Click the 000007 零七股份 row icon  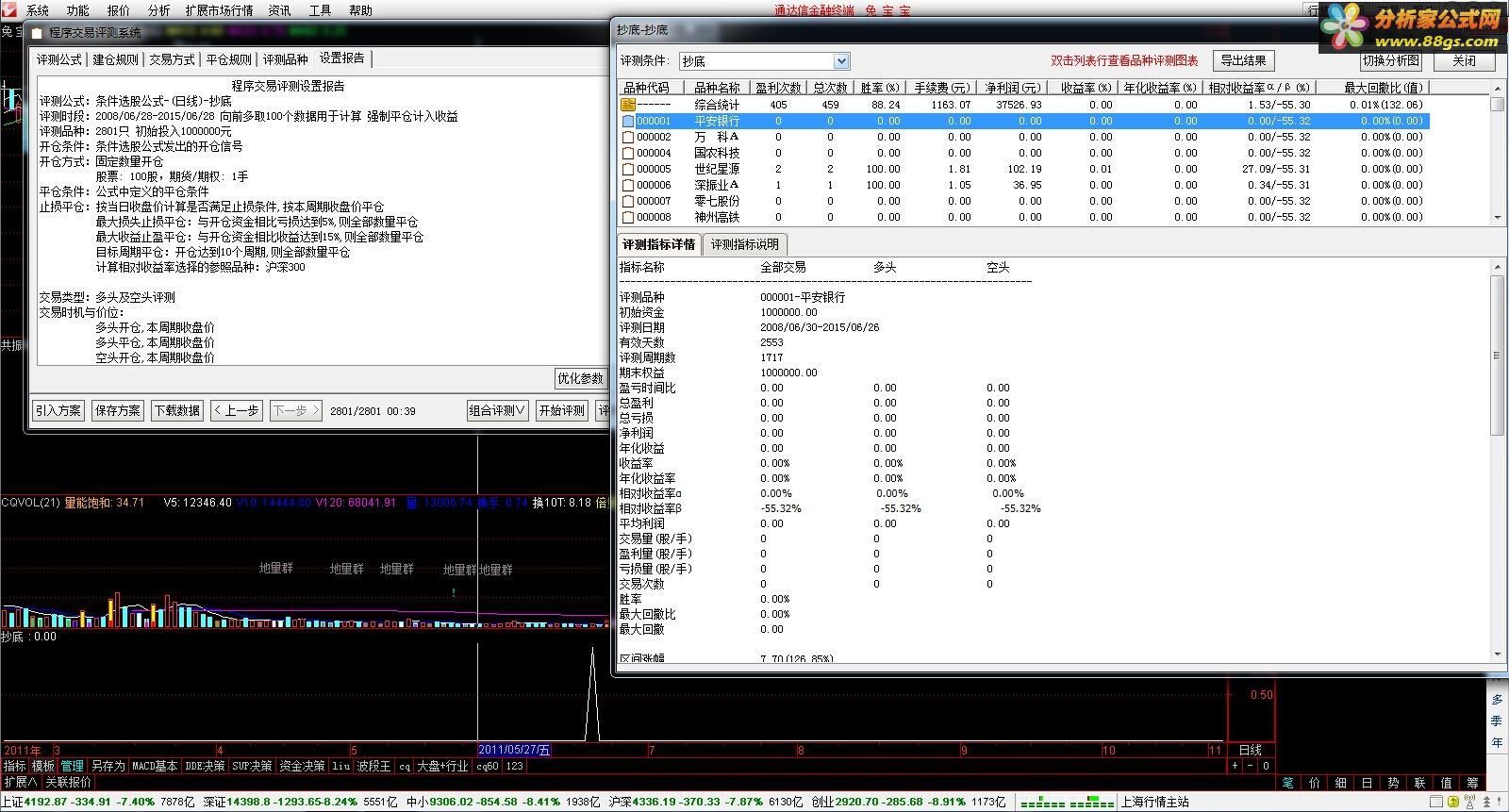point(628,201)
